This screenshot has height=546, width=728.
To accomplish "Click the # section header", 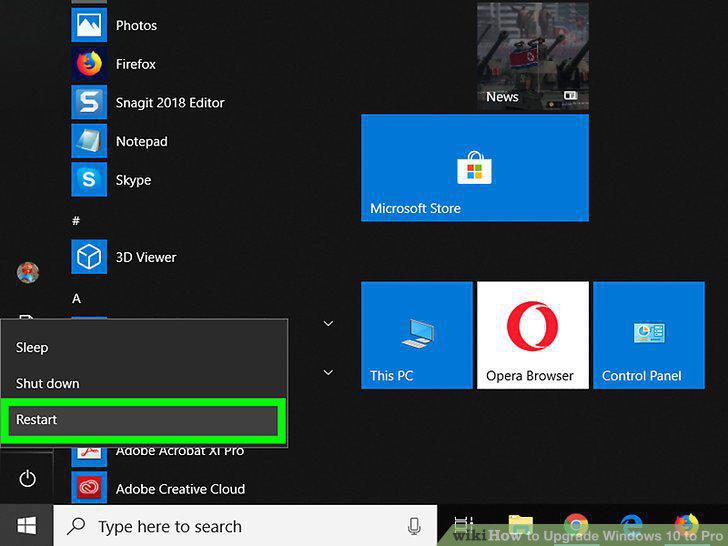I will pyautogui.click(x=76, y=221).
